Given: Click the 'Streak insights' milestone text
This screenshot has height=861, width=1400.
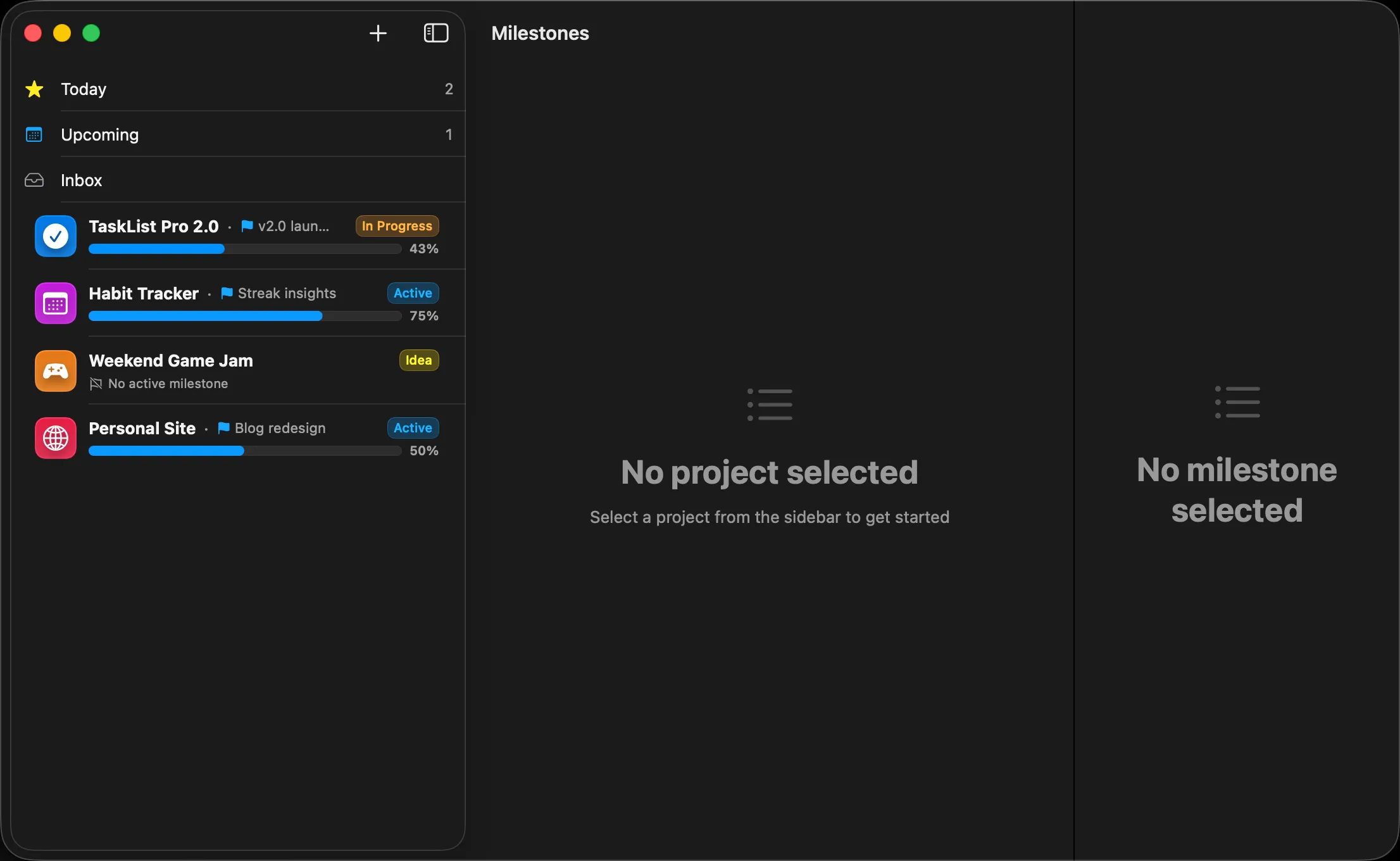Looking at the screenshot, I should tap(287, 293).
